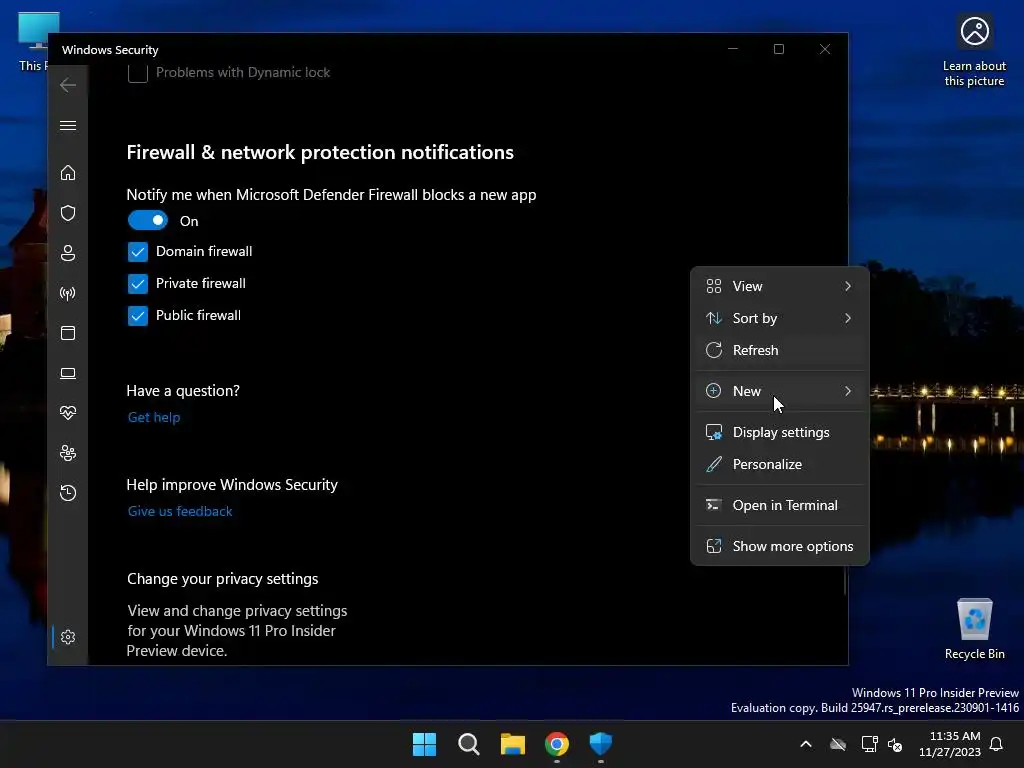1024x768 pixels.
Task: Minimize the Windows Security window
Action: click(x=733, y=49)
